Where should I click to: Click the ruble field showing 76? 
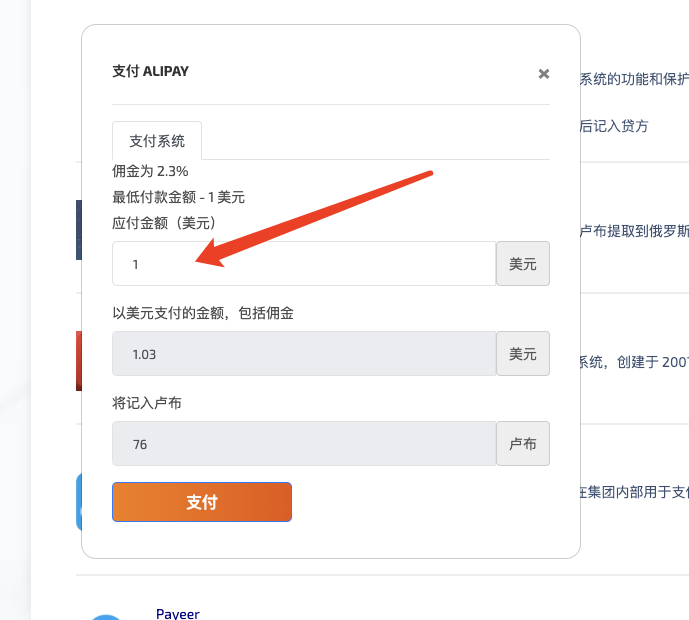[x=304, y=444]
